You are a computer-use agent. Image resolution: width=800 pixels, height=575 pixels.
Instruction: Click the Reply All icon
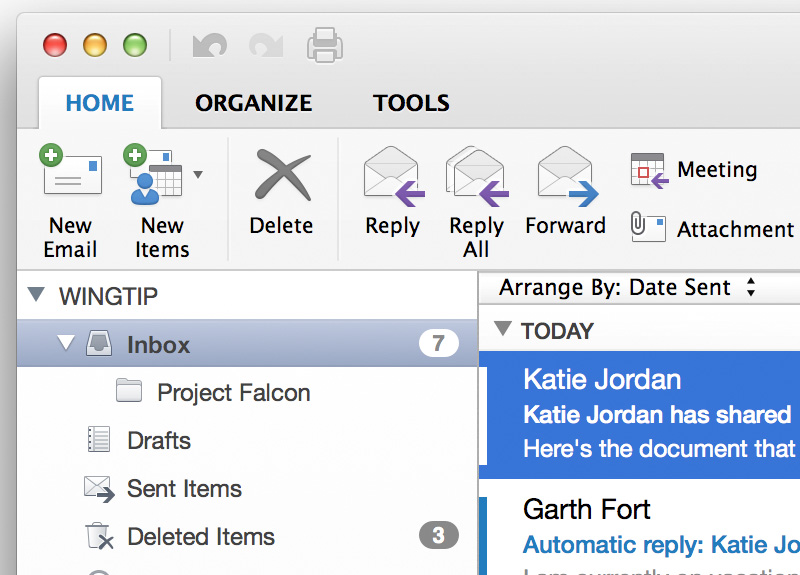pyautogui.click(x=477, y=176)
